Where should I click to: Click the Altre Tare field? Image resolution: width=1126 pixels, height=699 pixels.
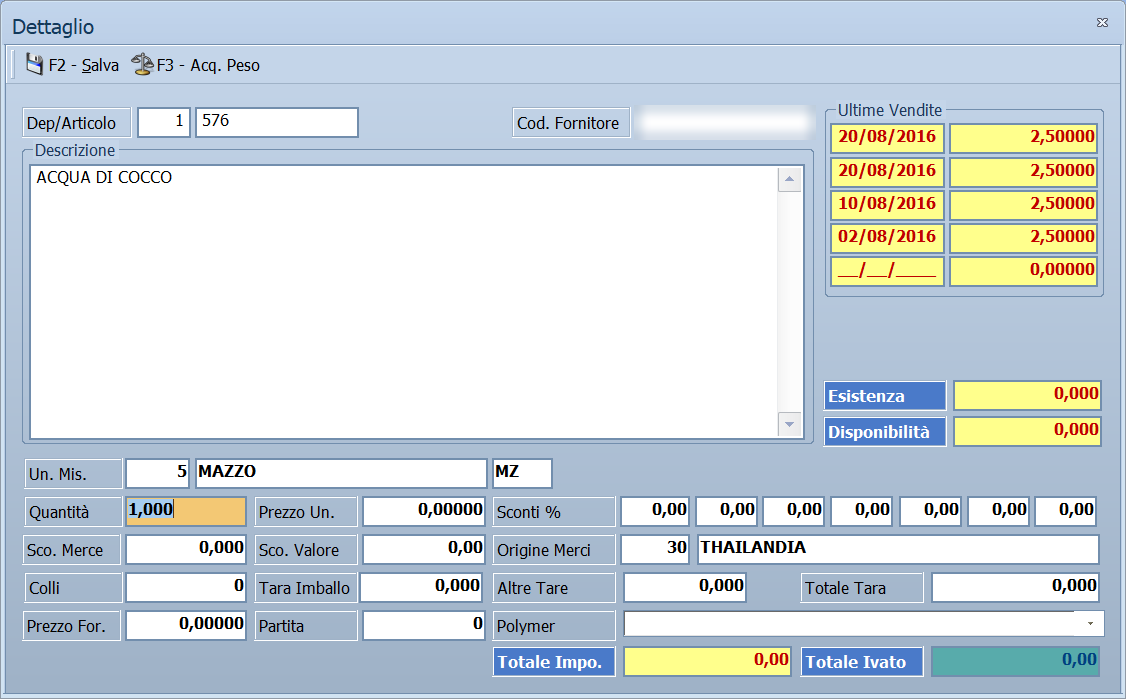pyautogui.click(x=685, y=587)
